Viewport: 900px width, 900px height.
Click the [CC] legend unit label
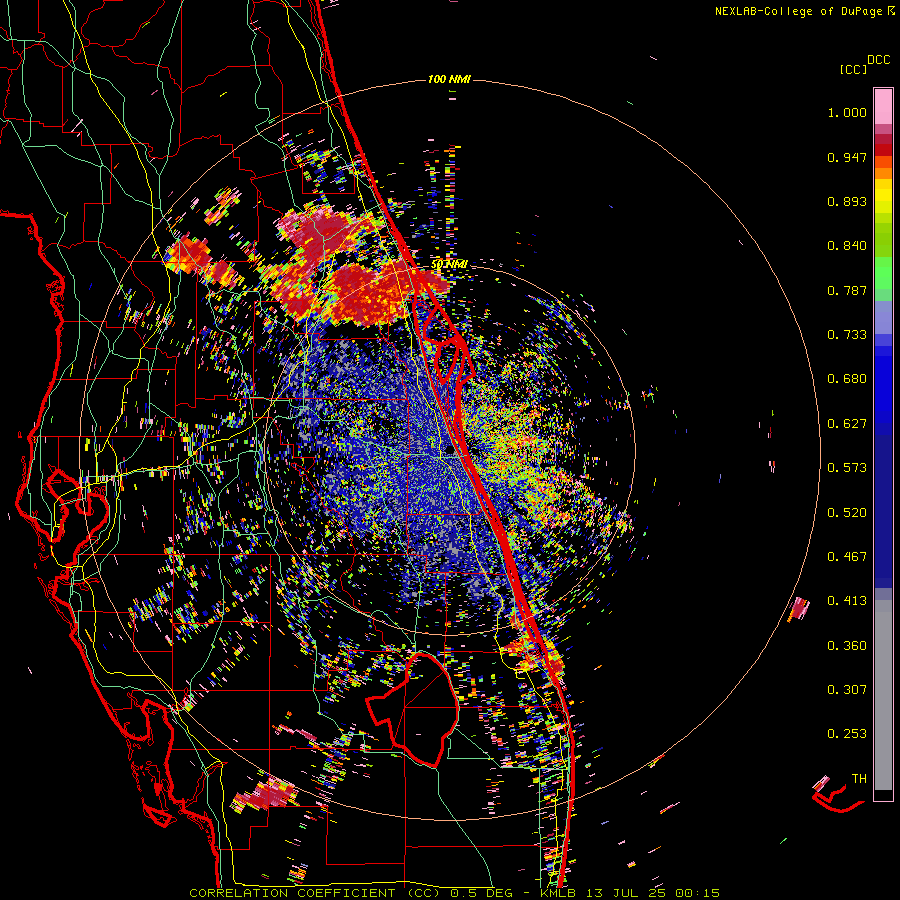click(854, 69)
